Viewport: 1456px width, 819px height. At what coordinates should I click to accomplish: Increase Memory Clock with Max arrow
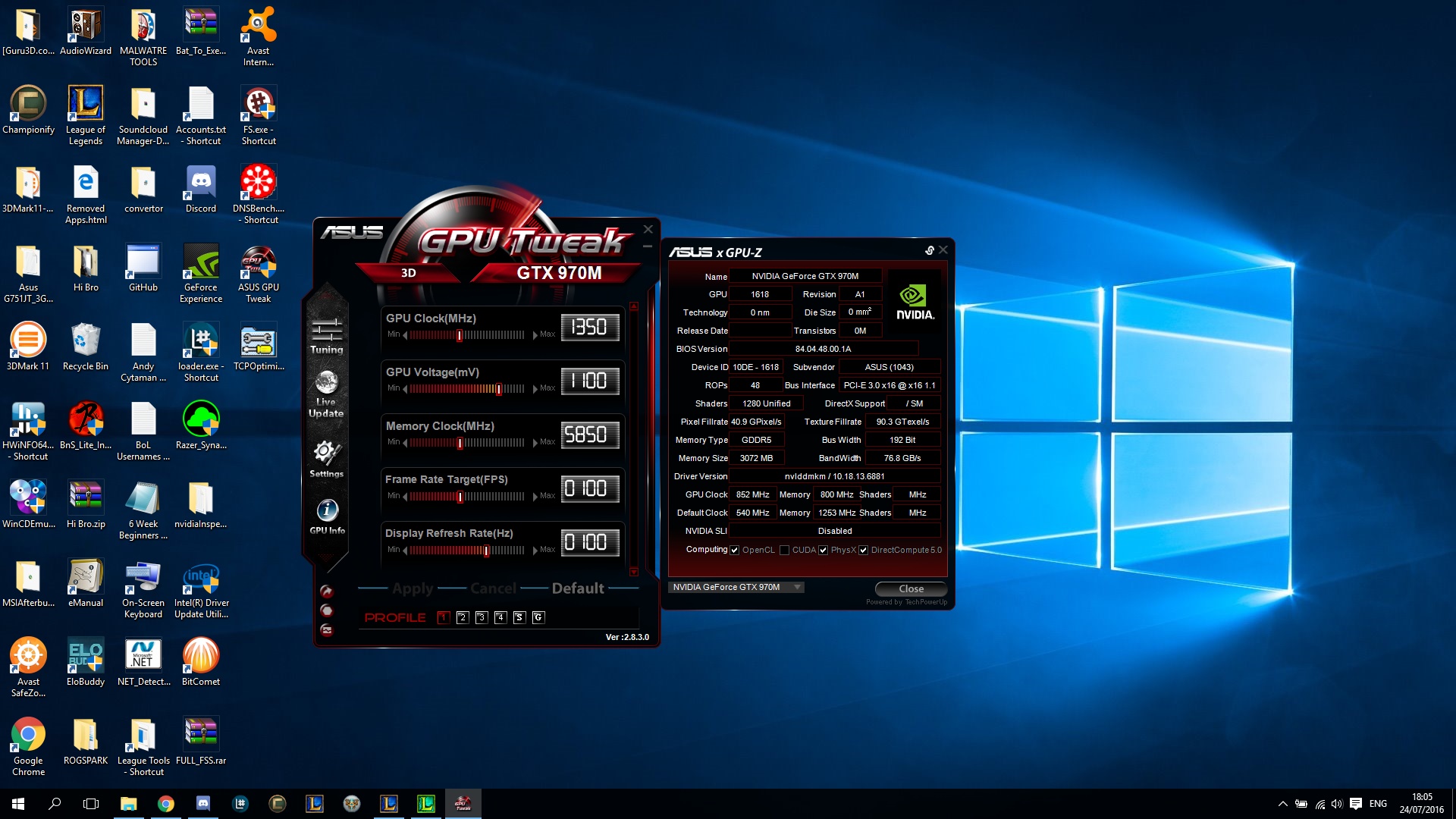click(x=535, y=443)
